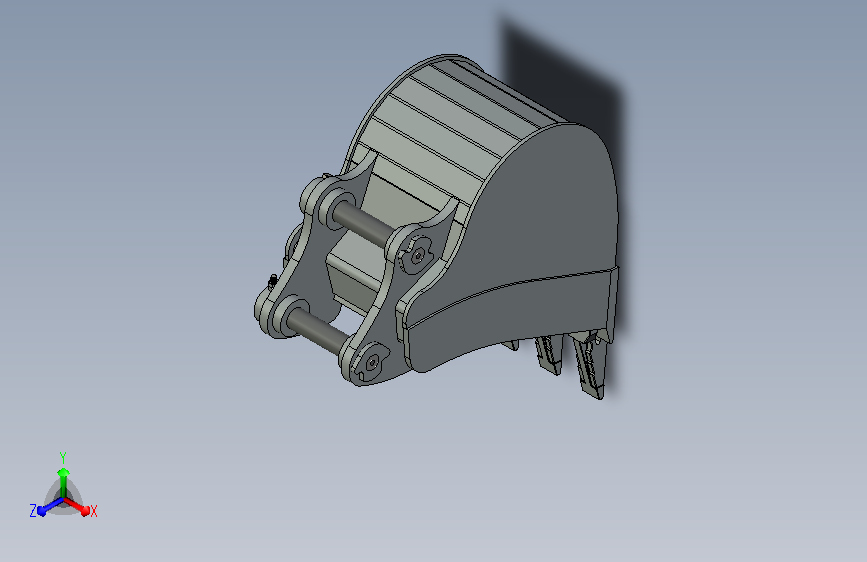Screen dimensions: 867x562
Task: Click the red X axis arrow on the triad
Action: (x=77, y=507)
